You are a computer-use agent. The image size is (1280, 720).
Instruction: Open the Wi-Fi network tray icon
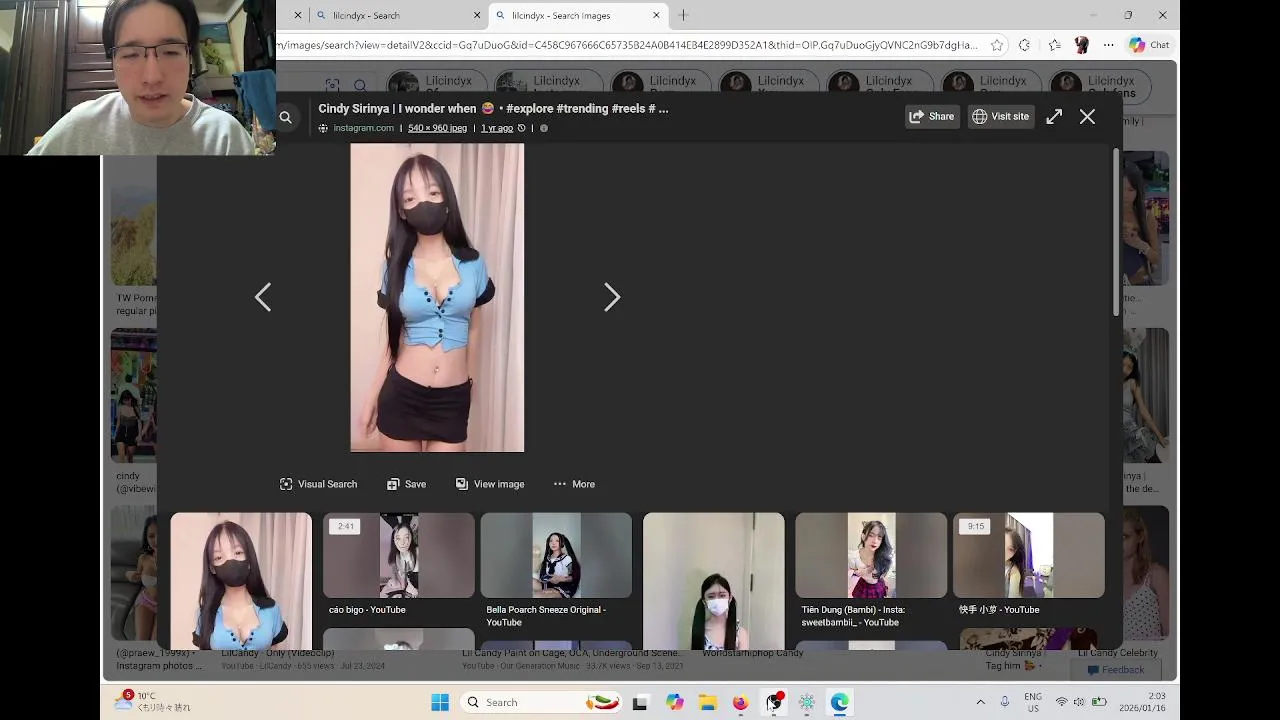point(1061,702)
